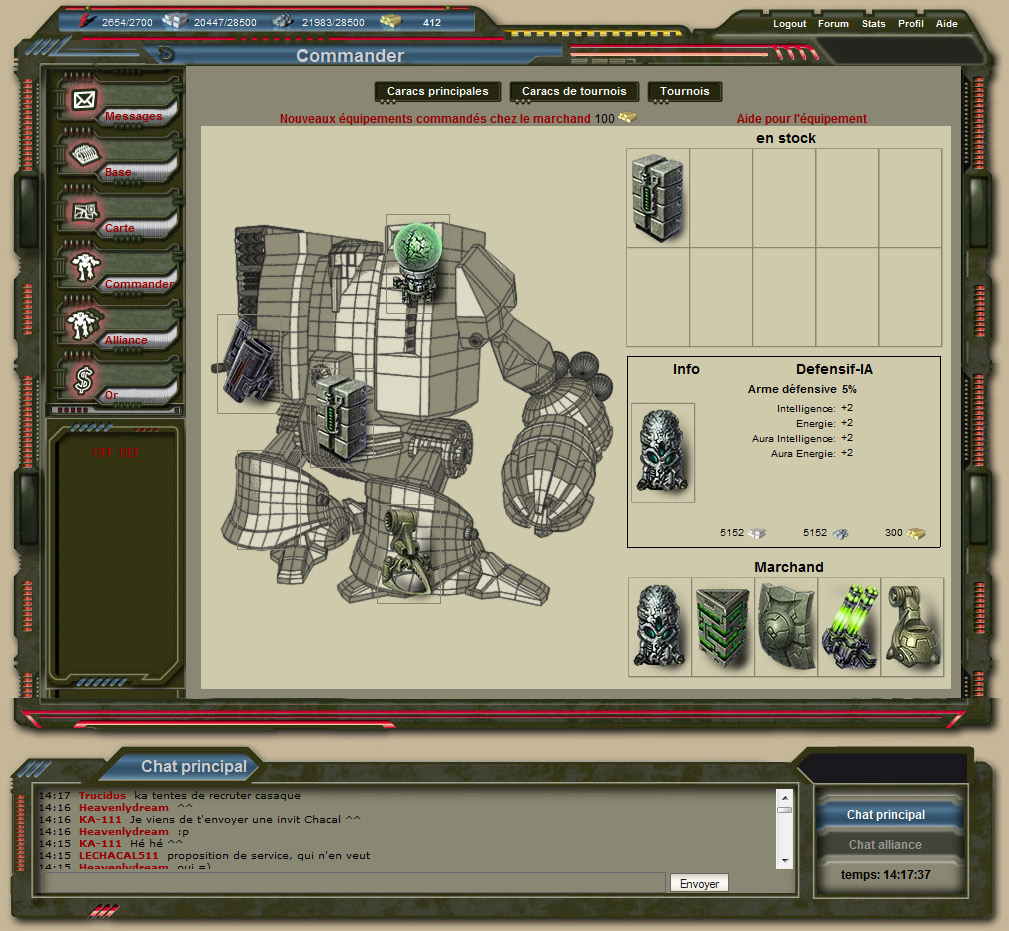Open the Carte map icon
1009x931 pixels.
[x=85, y=212]
